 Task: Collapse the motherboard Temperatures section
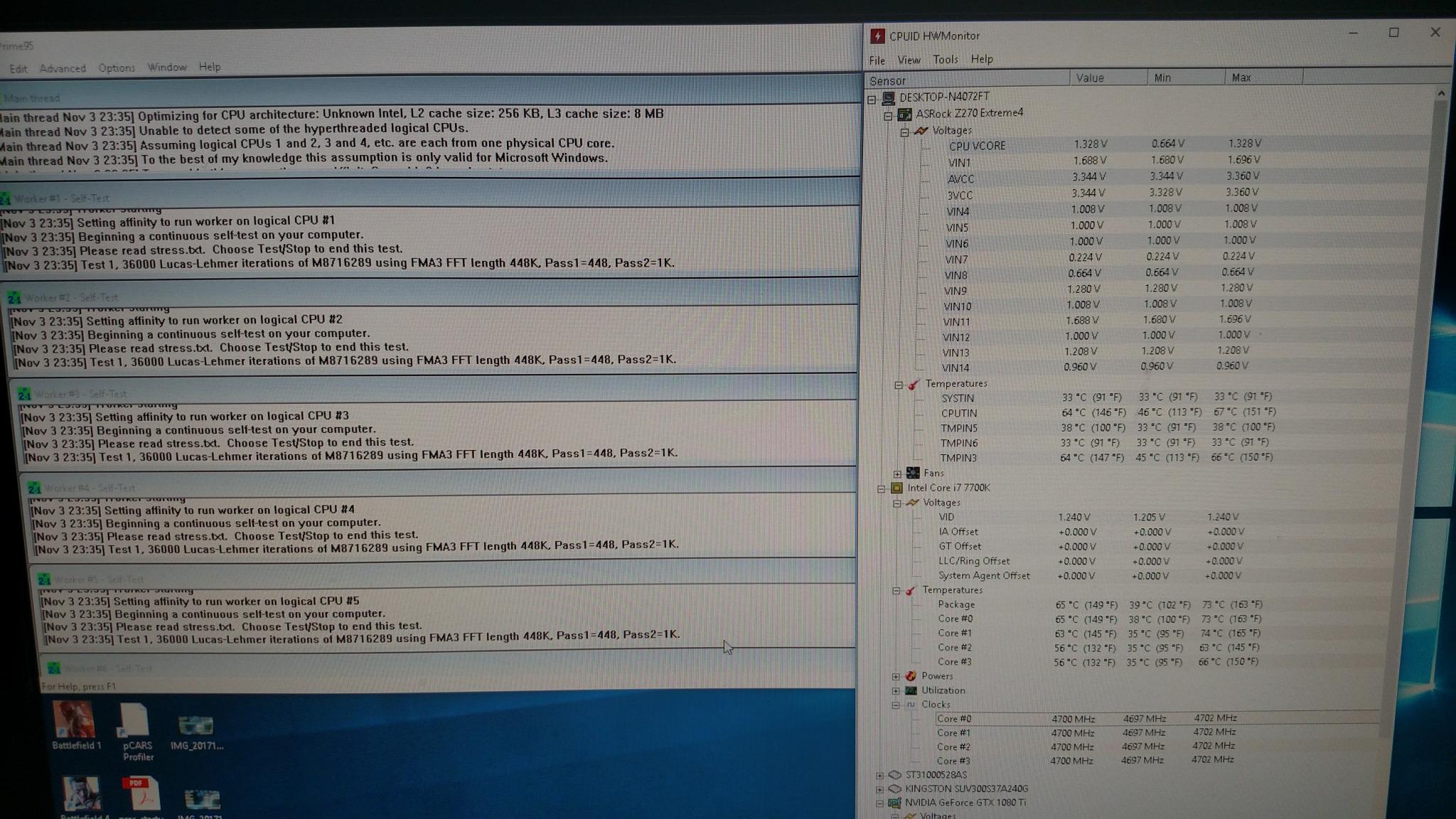899,385
